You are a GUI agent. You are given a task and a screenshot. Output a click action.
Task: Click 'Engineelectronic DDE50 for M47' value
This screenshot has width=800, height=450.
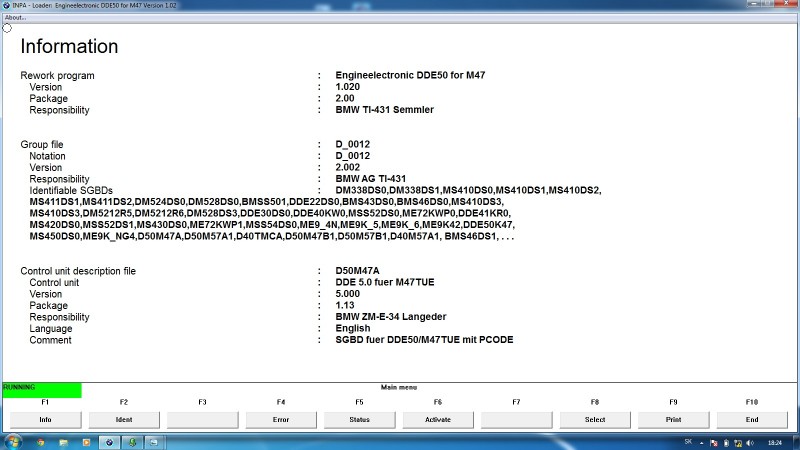pyautogui.click(x=410, y=75)
